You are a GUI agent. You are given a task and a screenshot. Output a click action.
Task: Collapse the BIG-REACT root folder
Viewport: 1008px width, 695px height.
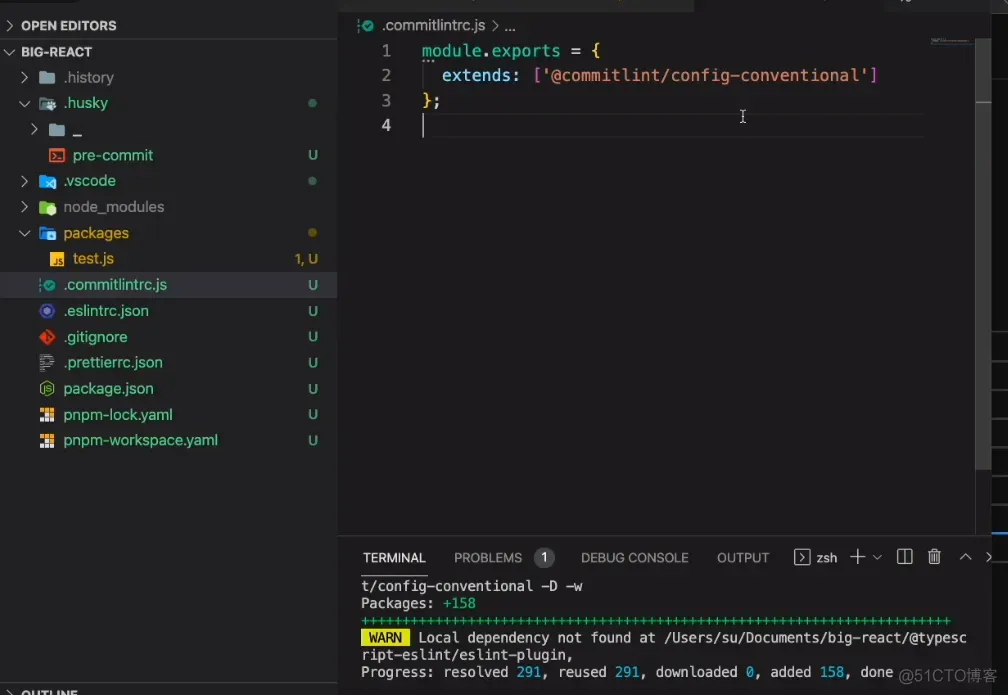point(10,52)
